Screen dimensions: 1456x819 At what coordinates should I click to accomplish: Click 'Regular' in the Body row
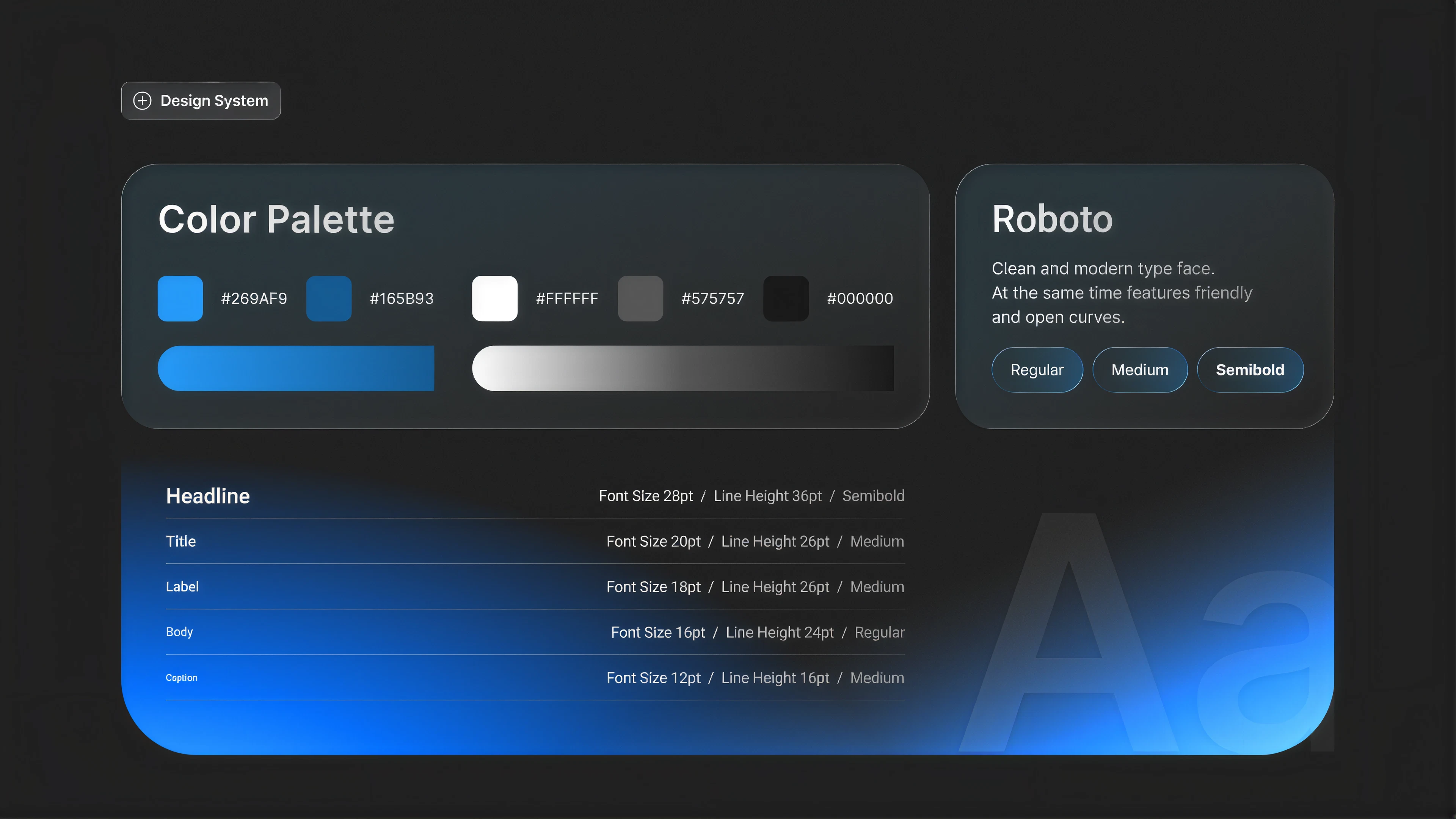click(x=880, y=632)
